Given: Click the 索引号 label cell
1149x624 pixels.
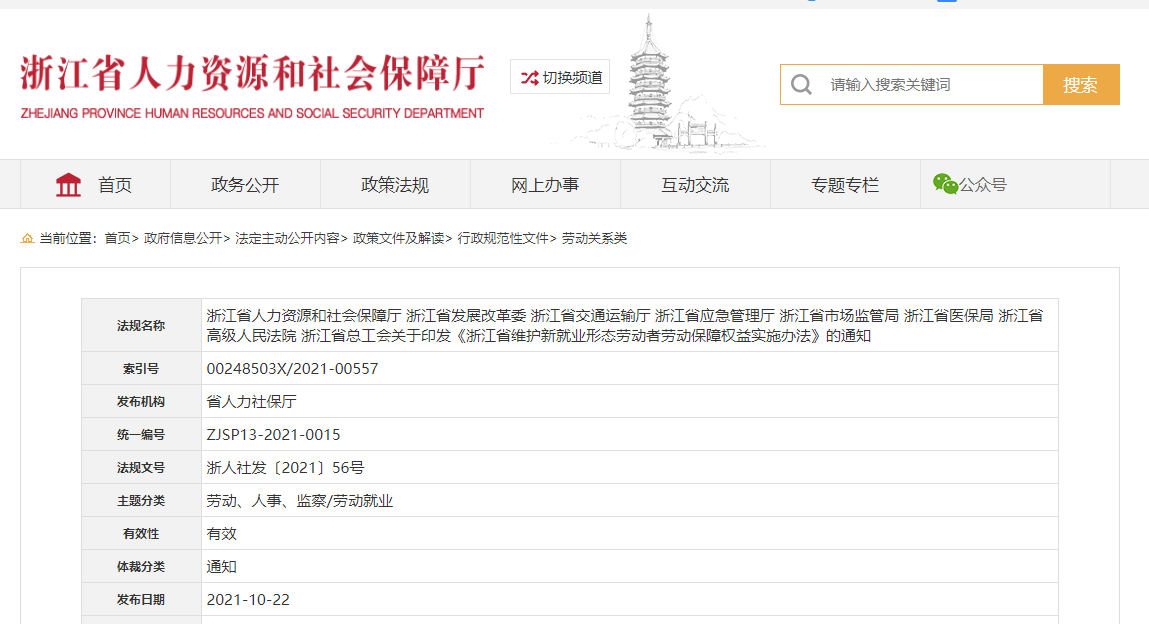Looking at the screenshot, I should click(x=141, y=368).
